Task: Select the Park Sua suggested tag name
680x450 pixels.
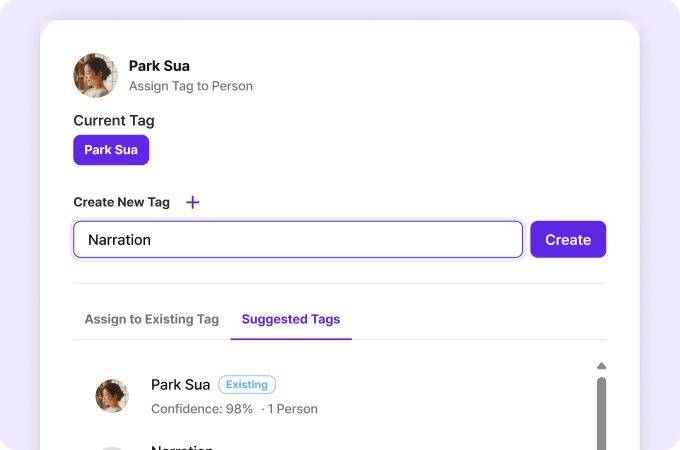Action: 181,384
